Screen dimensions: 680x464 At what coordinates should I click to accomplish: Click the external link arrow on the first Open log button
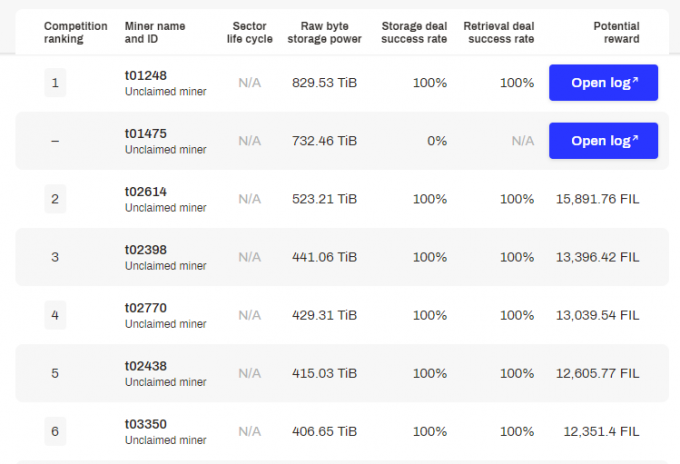click(635, 80)
